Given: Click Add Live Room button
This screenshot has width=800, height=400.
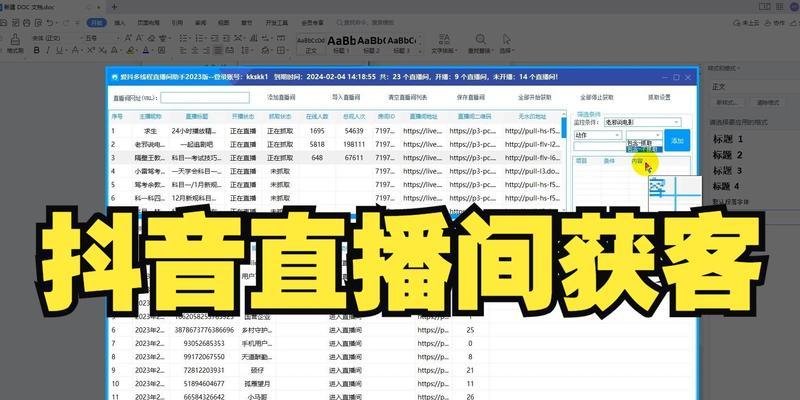Looking at the screenshot, I should click(281, 97).
